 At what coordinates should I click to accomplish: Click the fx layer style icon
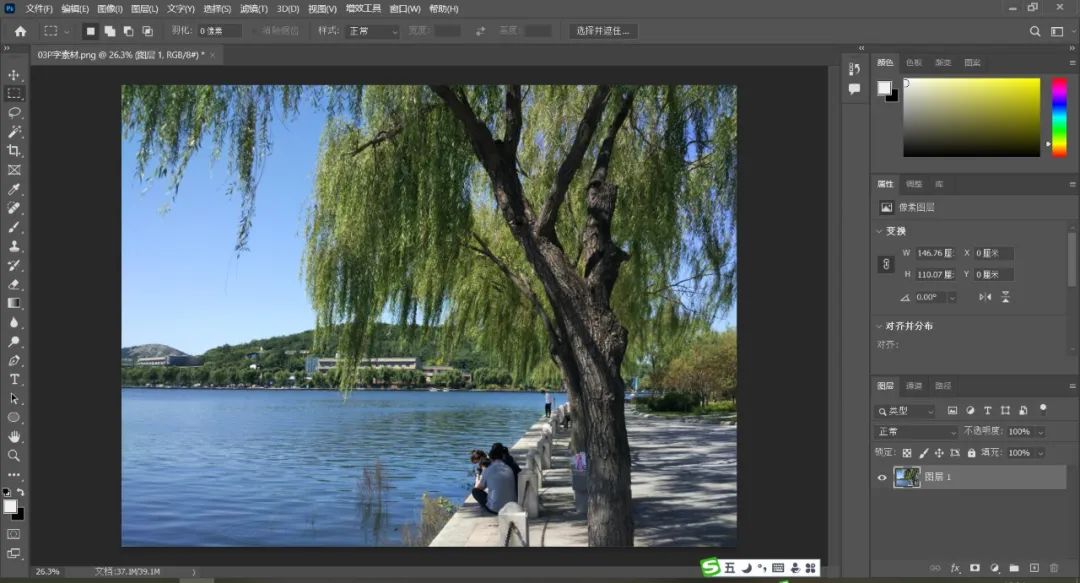[x=955, y=568]
